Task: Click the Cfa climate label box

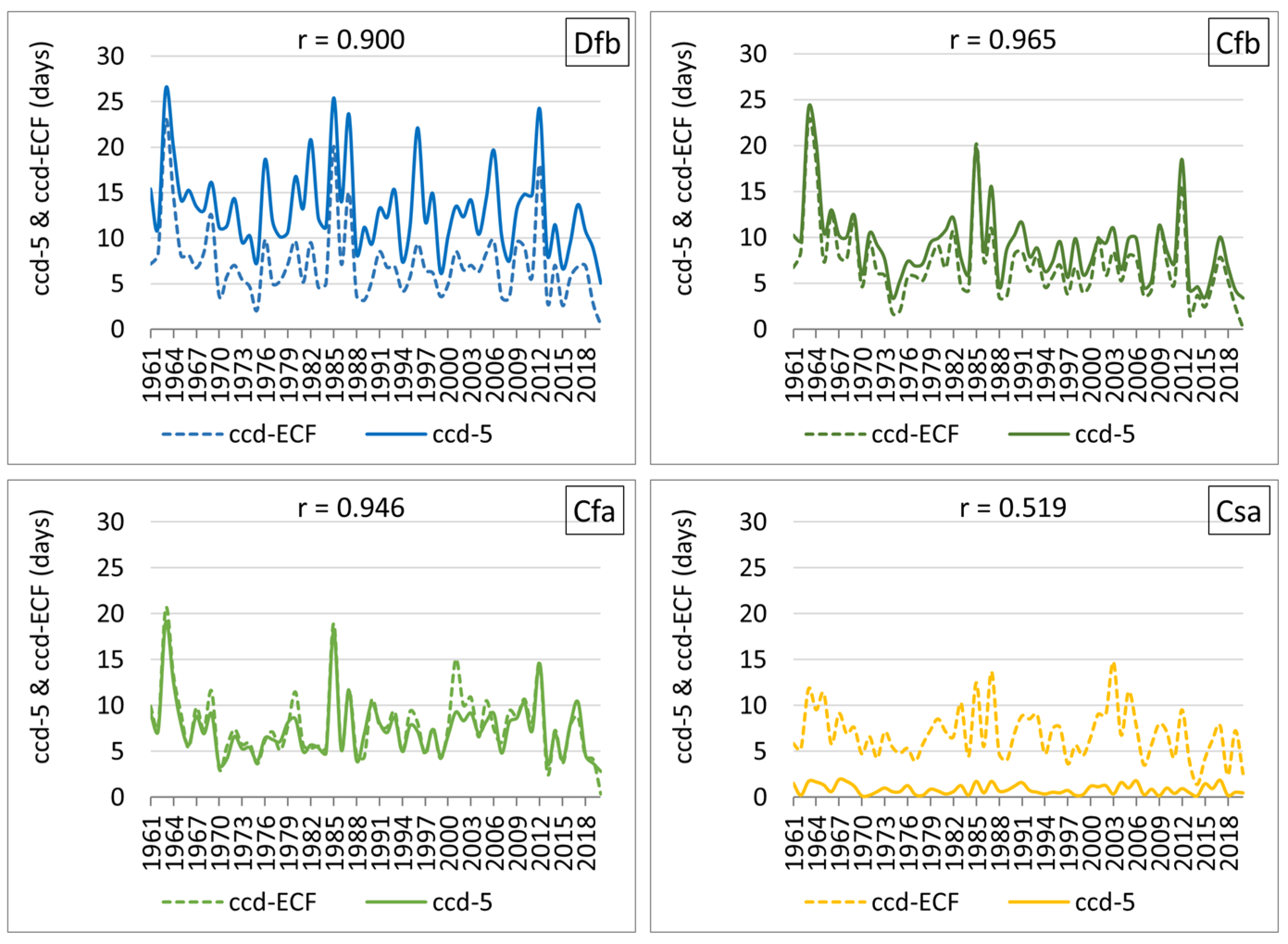Action: [x=594, y=510]
